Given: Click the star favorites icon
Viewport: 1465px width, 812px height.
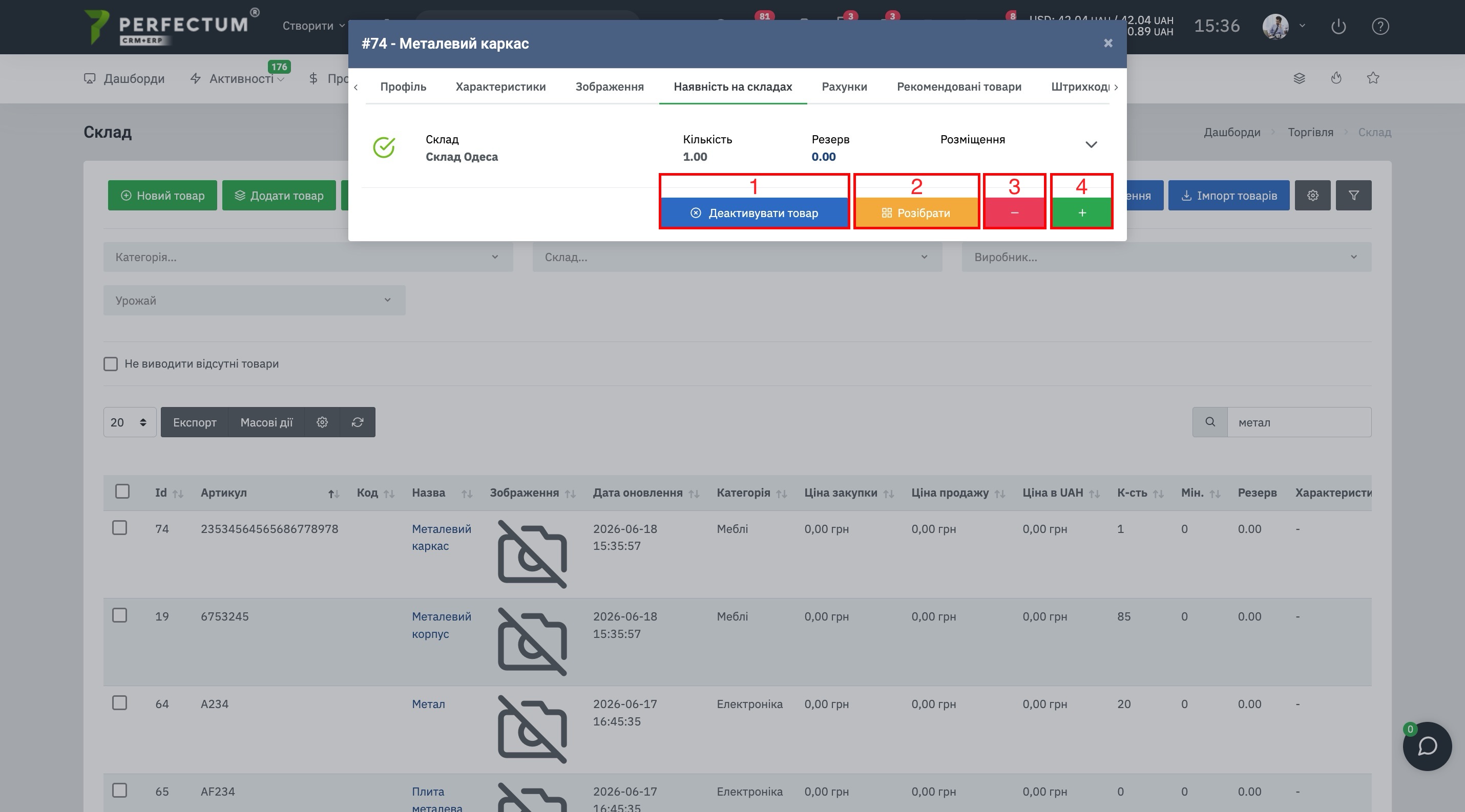Looking at the screenshot, I should pos(1373,78).
